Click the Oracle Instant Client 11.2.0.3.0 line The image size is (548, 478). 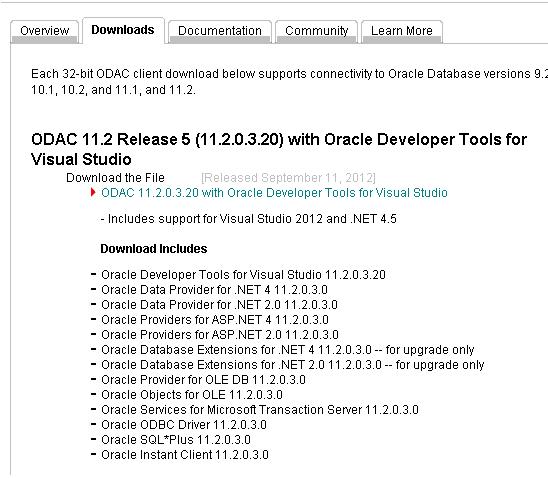pyautogui.click(x=185, y=455)
